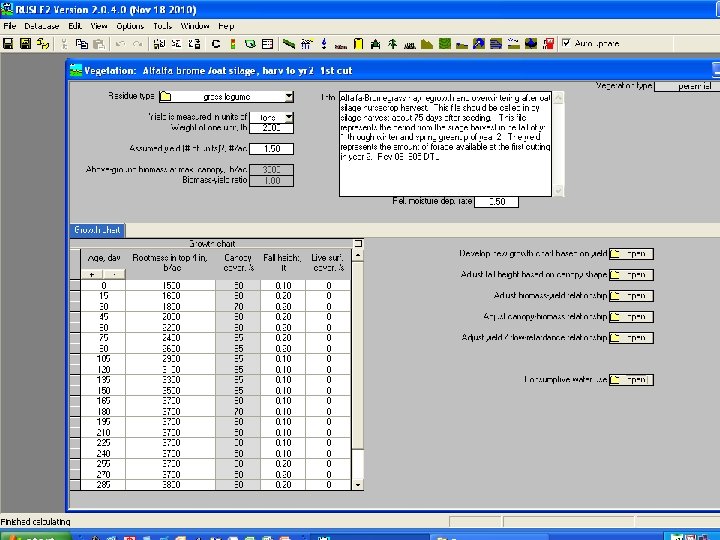
Task: Select root mass cell for age 15
Action: [171, 296]
